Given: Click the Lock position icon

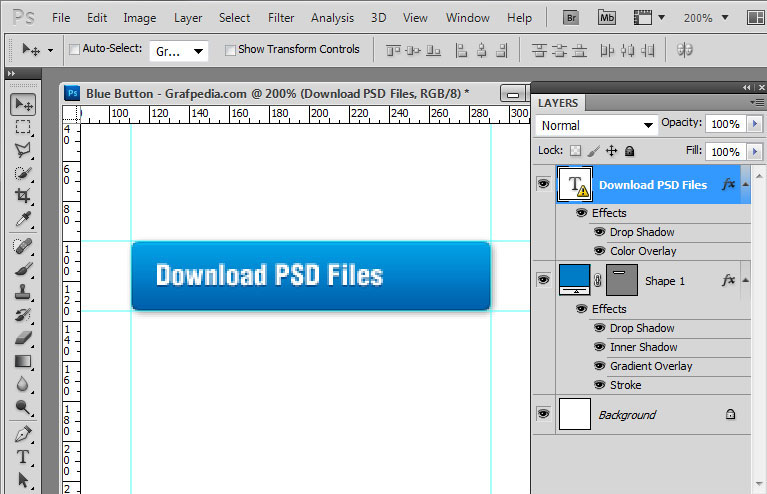Looking at the screenshot, I should (x=611, y=151).
